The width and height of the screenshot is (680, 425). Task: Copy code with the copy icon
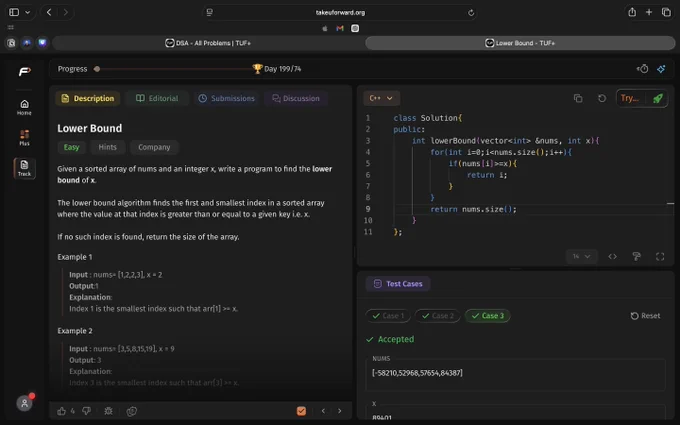coord(578,98)
